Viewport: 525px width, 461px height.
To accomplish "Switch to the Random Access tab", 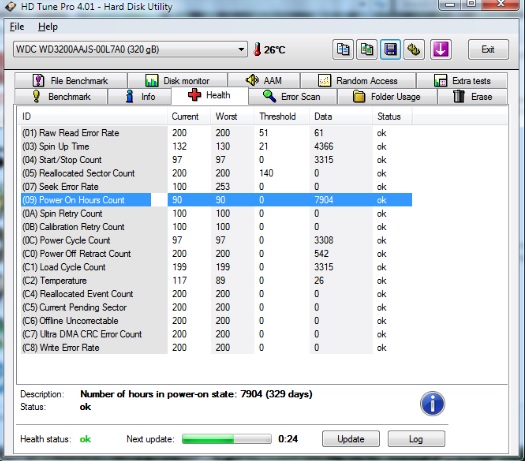I will (x=358, y=81).
